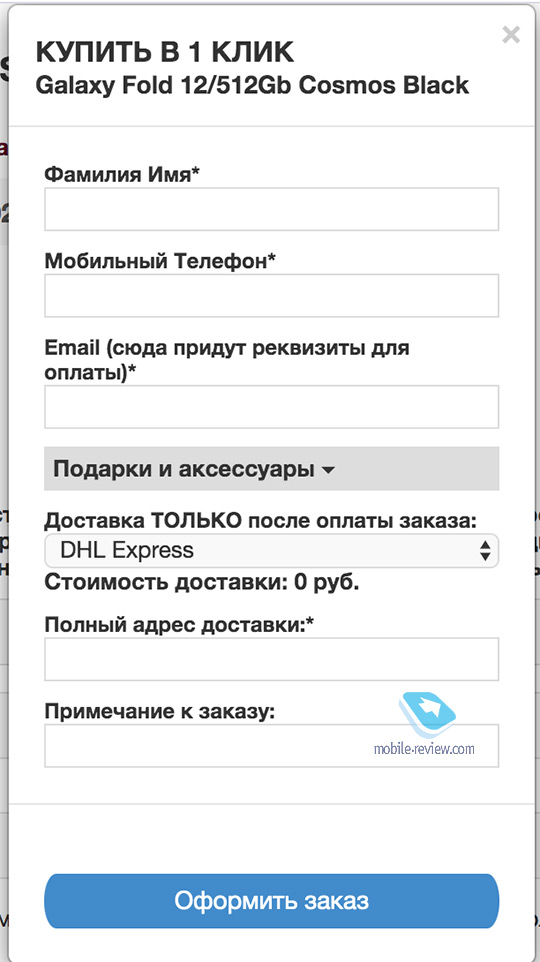Viewport: 540px width, 962px height.
Task: Click the mobile-review.com arrow logo icon
Action: (426, 715)
